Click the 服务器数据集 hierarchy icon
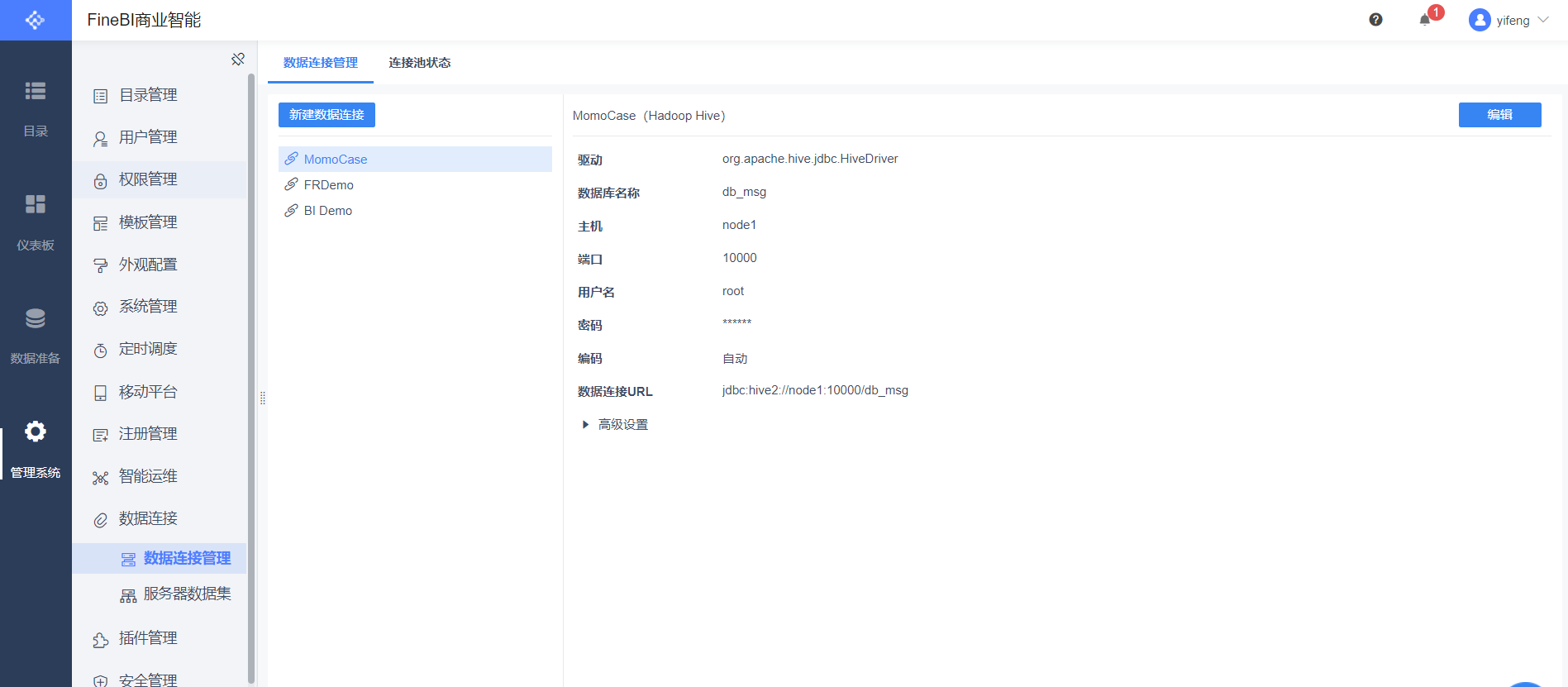 tap(128, 595)
